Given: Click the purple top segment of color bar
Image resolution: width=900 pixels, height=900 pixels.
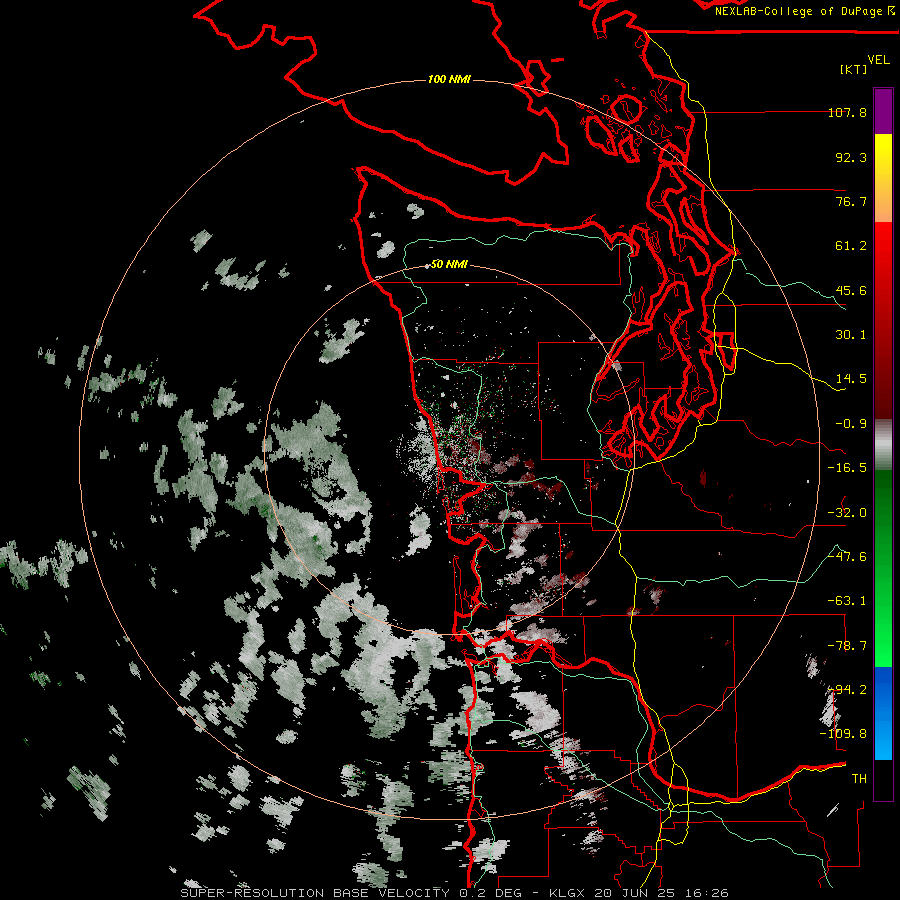Looking at the screenshot, I should [883, 111].
